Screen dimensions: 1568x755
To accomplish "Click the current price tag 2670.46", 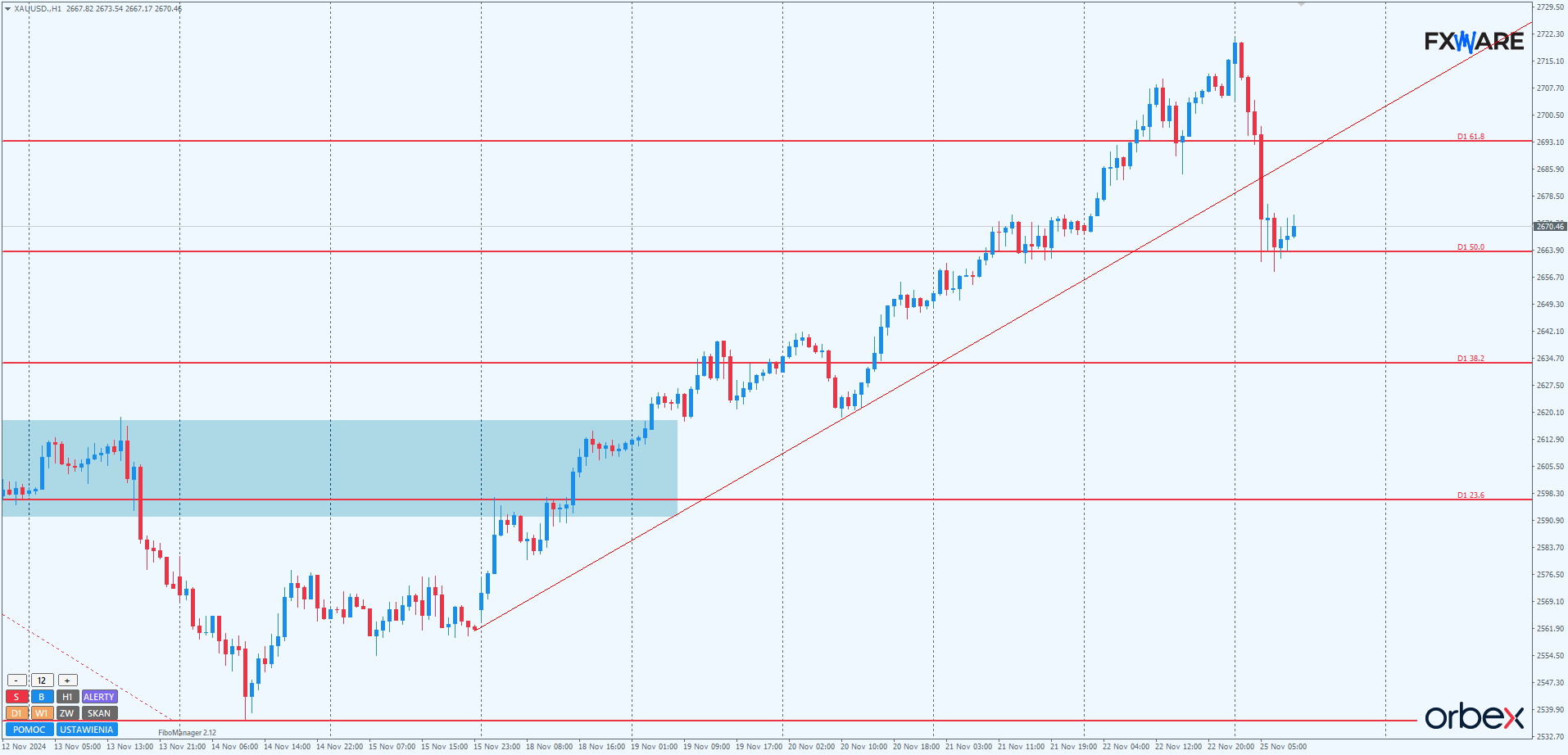I will 1549,226.
